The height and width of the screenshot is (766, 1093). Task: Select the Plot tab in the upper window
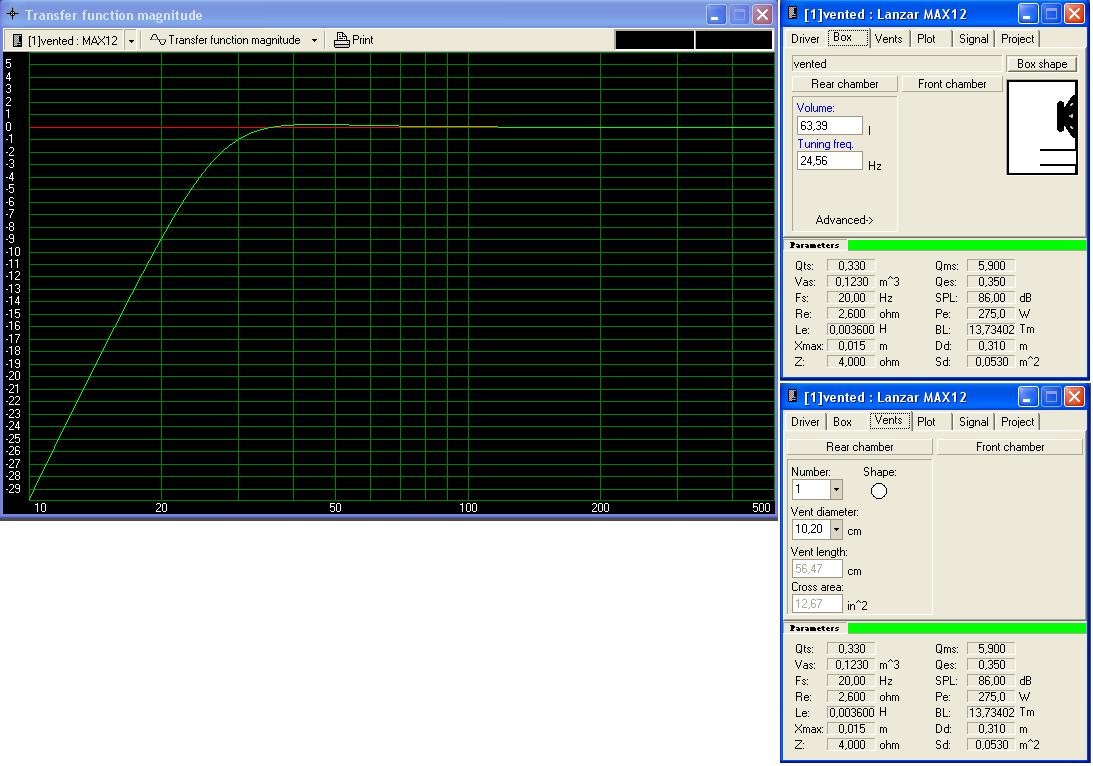(926, 39)
